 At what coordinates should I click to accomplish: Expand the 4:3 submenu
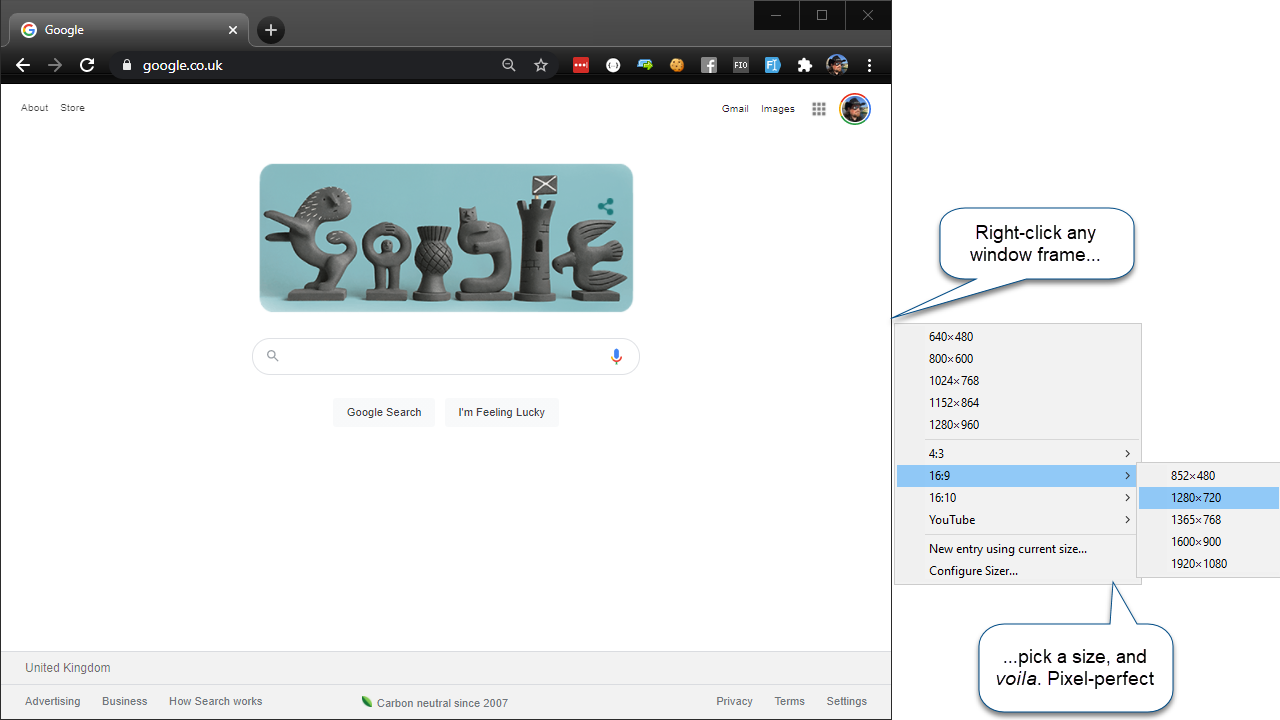pos(1018,454)
